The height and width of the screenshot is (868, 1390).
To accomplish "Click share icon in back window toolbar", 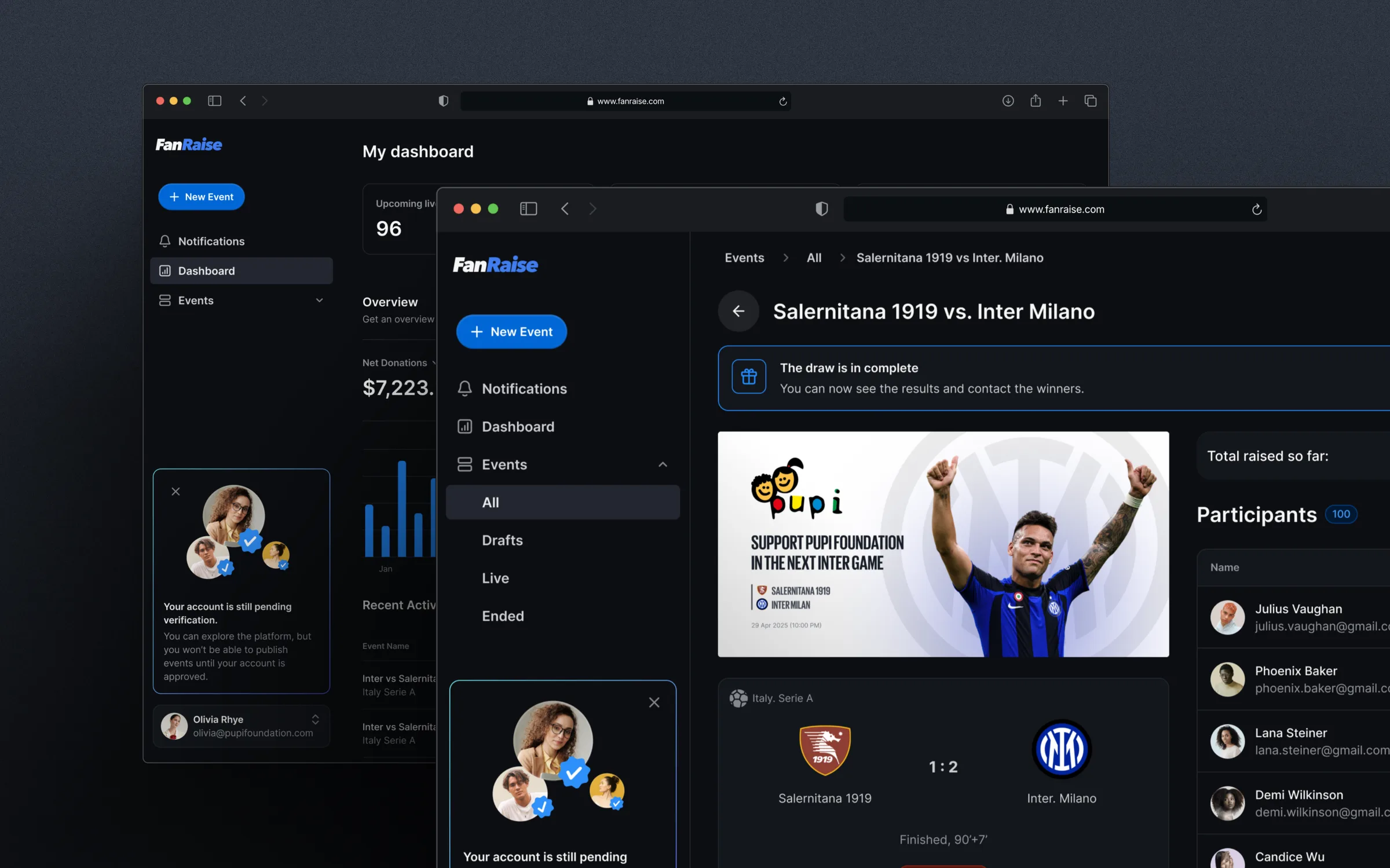I will point(1036,101).
